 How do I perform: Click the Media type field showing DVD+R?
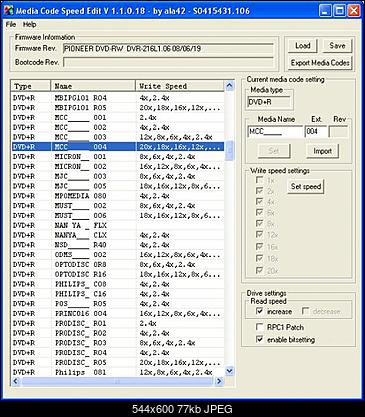tap(269, 102)
